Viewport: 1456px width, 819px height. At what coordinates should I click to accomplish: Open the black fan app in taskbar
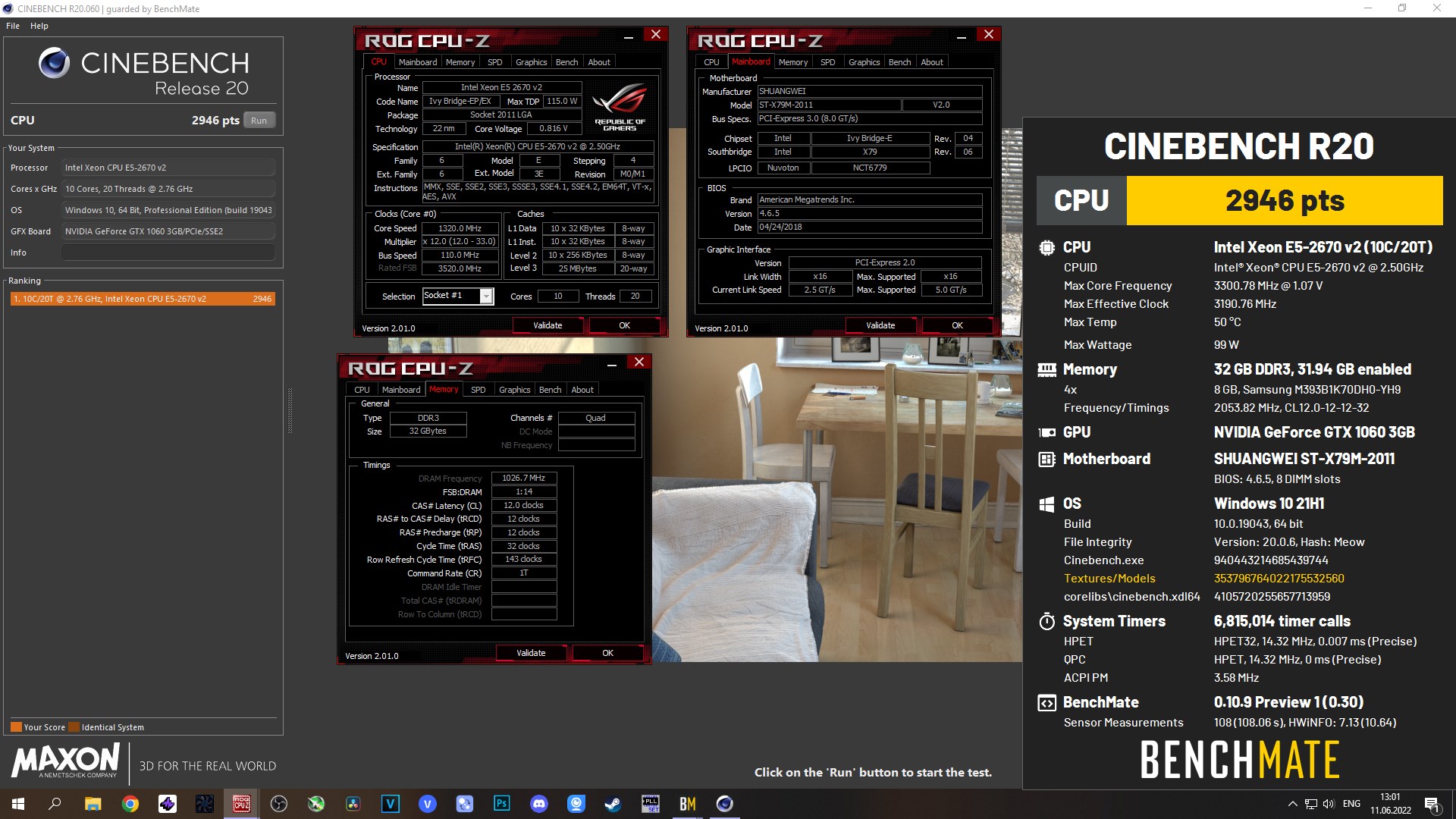pyautogui.click(x=205, y=804)
